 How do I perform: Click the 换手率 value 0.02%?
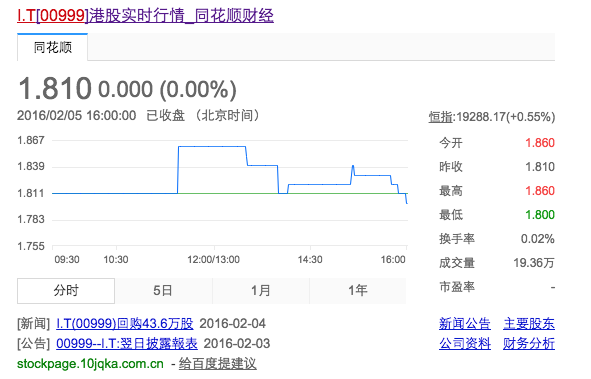click(x=537, y=239)
